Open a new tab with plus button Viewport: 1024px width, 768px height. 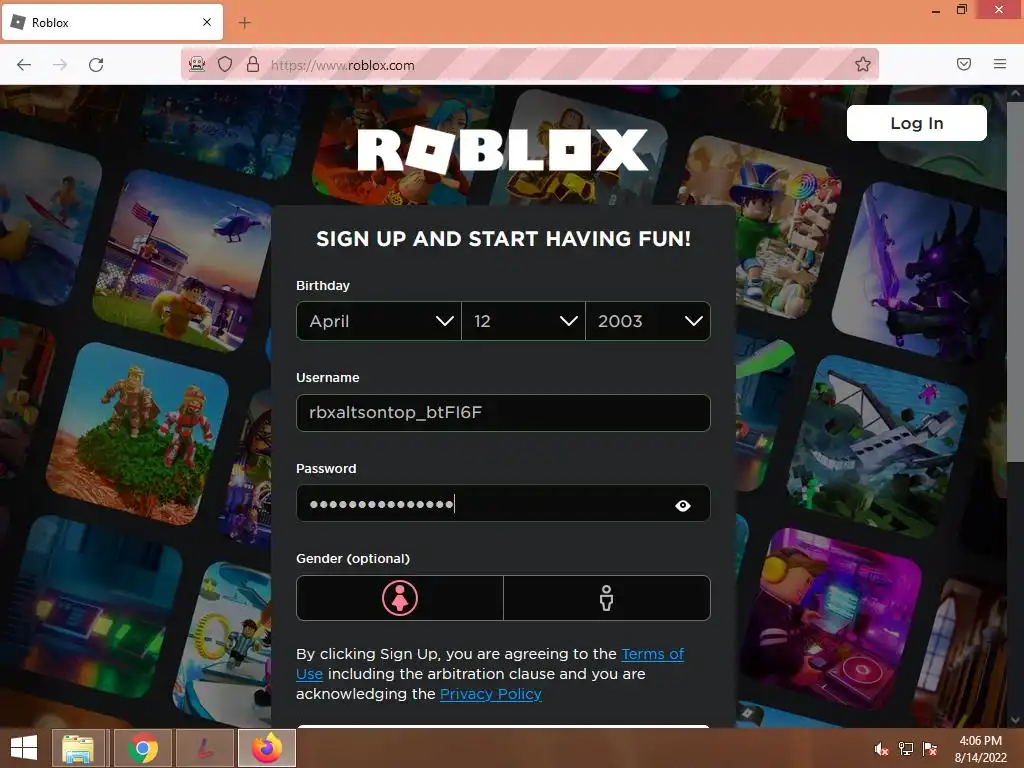coord(244,23)
